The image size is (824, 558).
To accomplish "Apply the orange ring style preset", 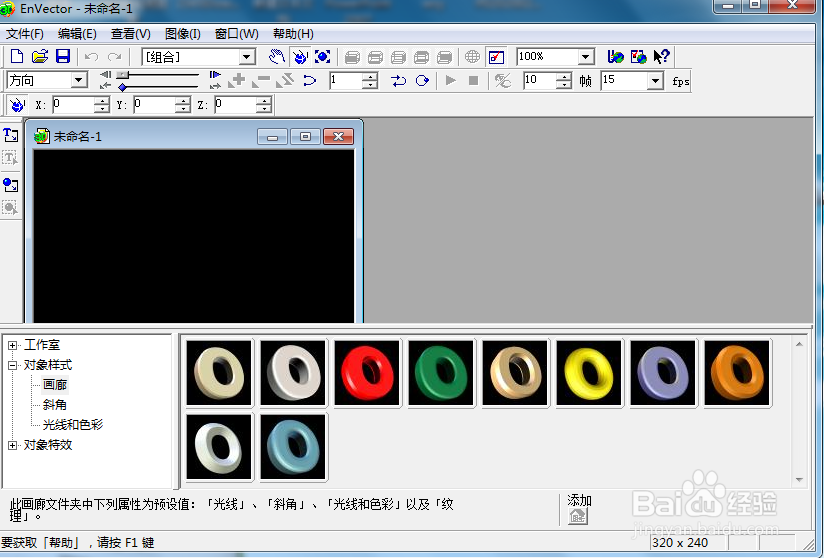I will tap(737, 373).
